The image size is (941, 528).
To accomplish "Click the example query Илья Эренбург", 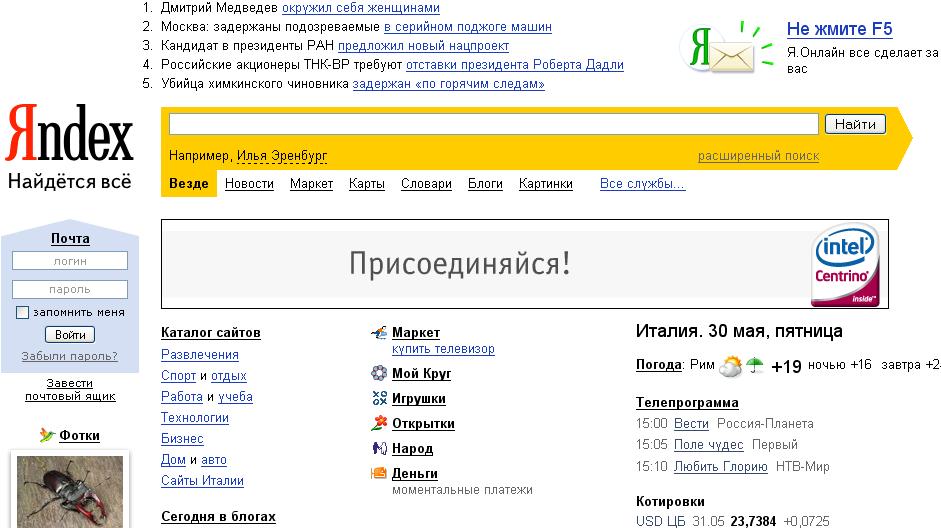I will coord(281,156).
